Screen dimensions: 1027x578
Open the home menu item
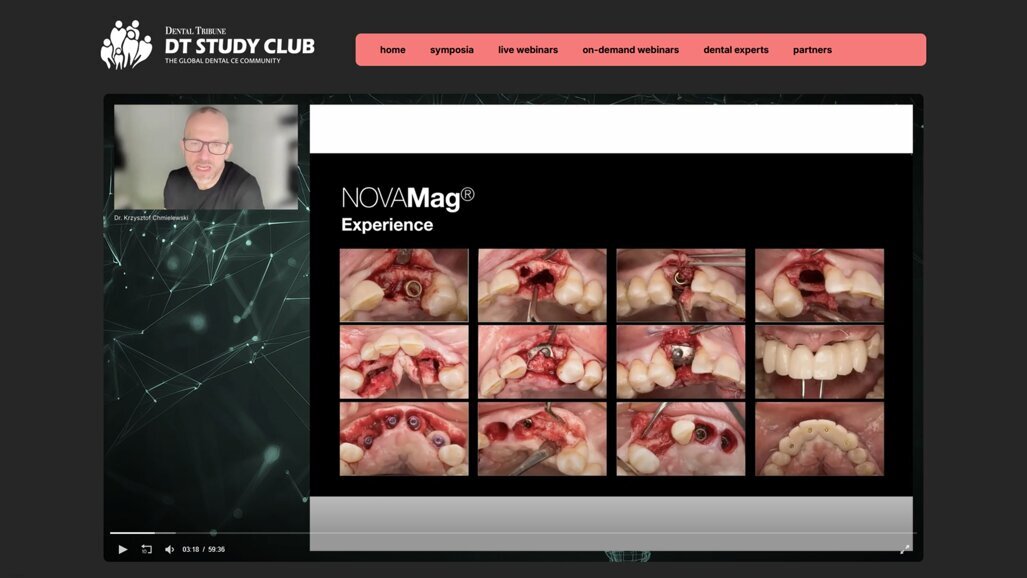[393, 50]
